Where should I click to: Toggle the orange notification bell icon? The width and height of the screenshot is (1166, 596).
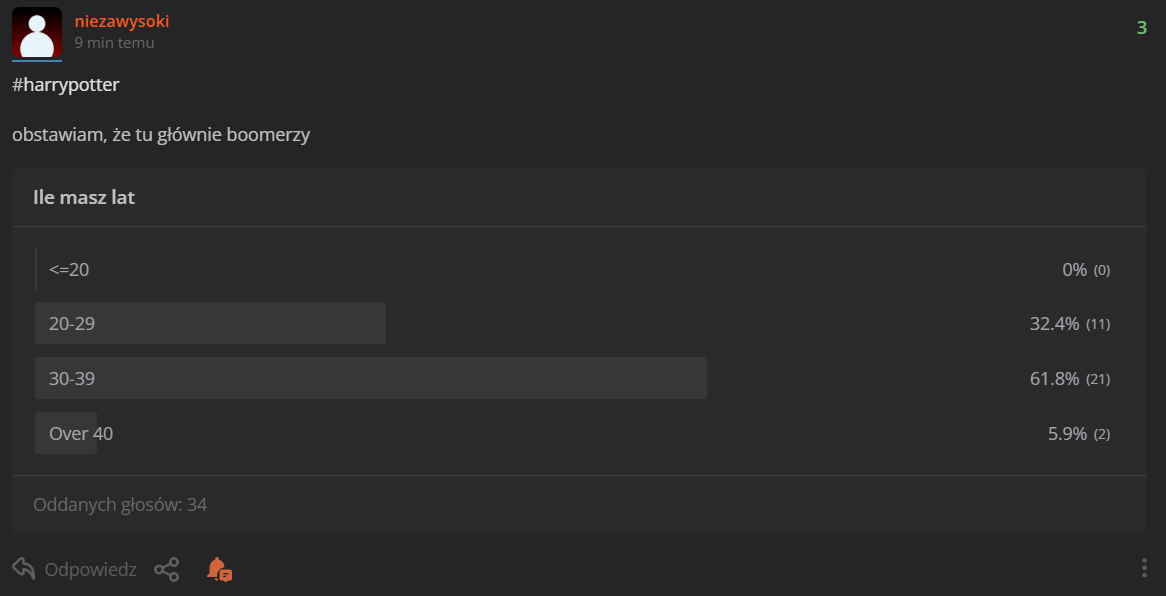tap(219, 570)
